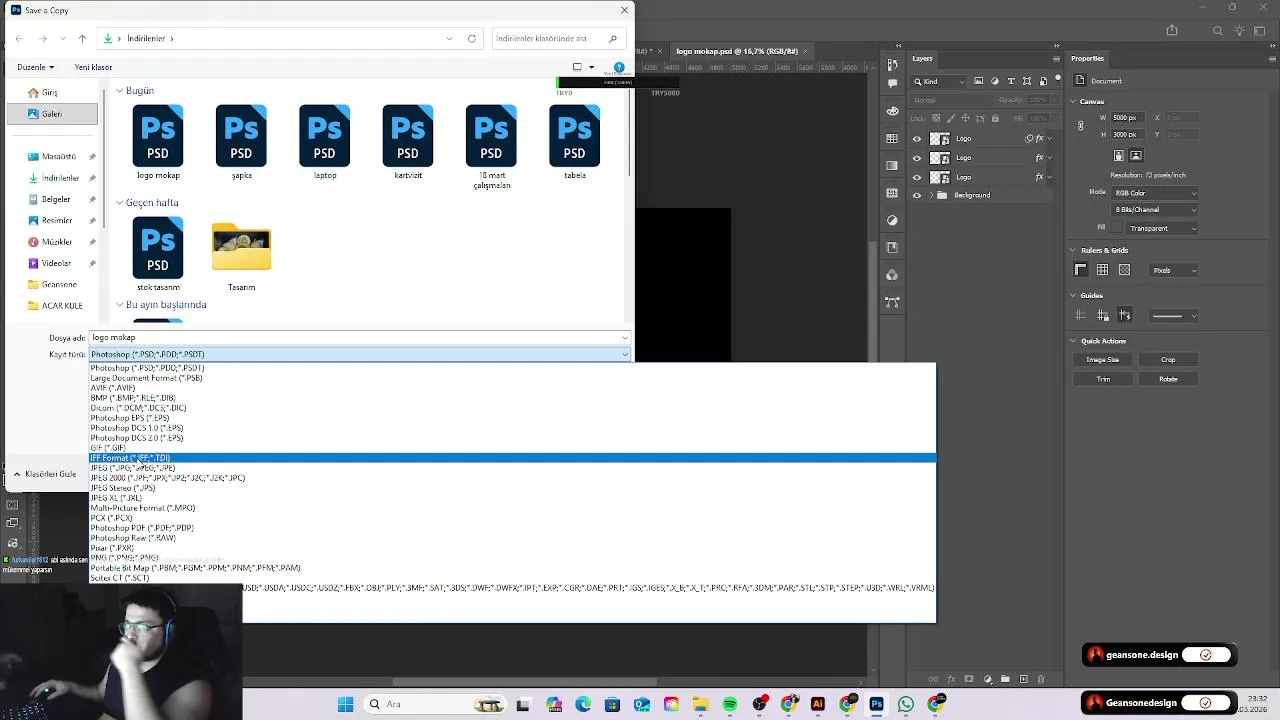Filter layers by type layer icon
The width and height of the screenshot is (1280, 720).
(x=1011, y=81)
